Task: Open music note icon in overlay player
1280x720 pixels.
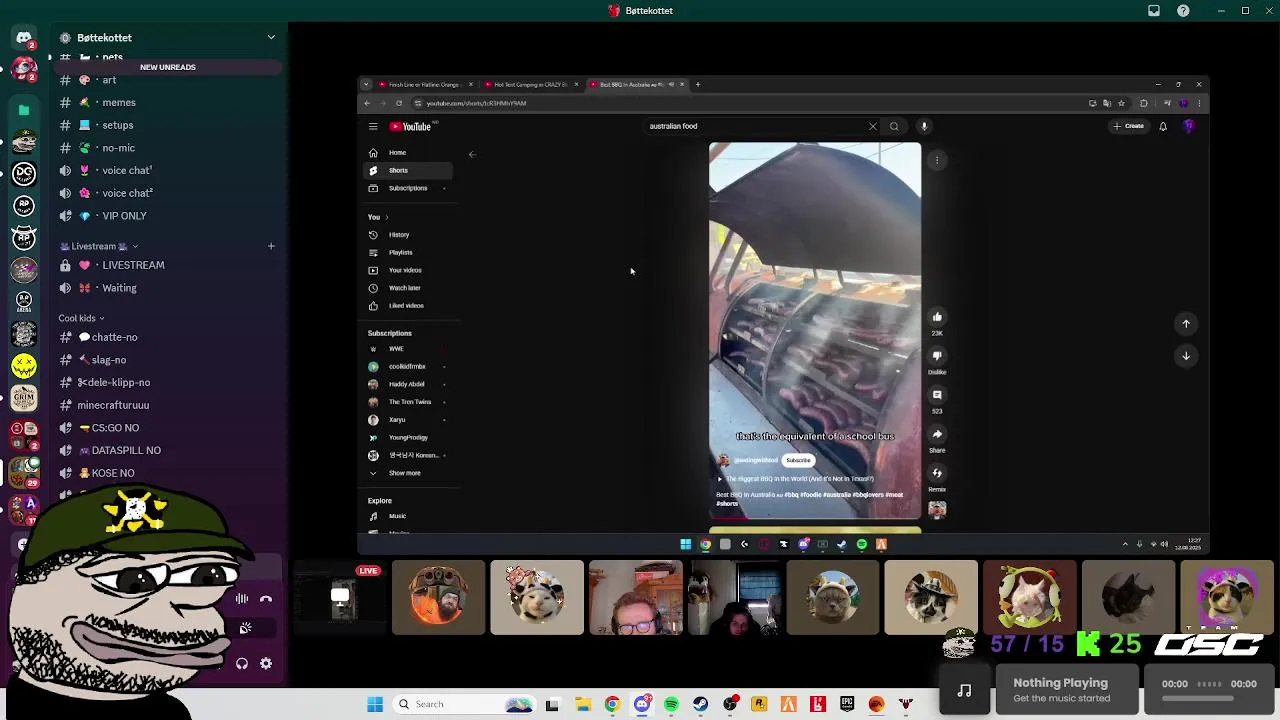Action: [x=964, y=690]
